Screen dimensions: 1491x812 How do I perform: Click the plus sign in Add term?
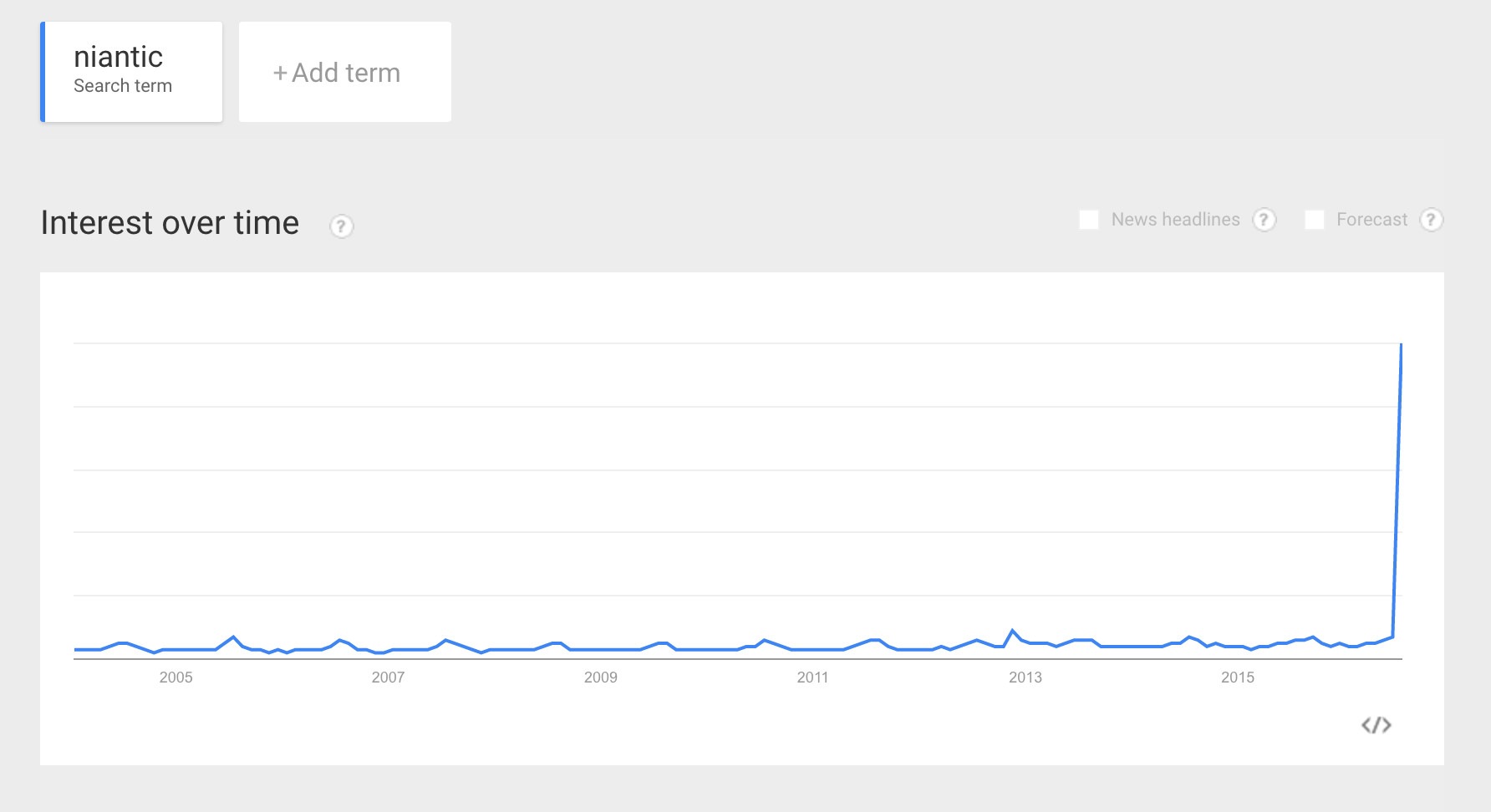point(280,74)
